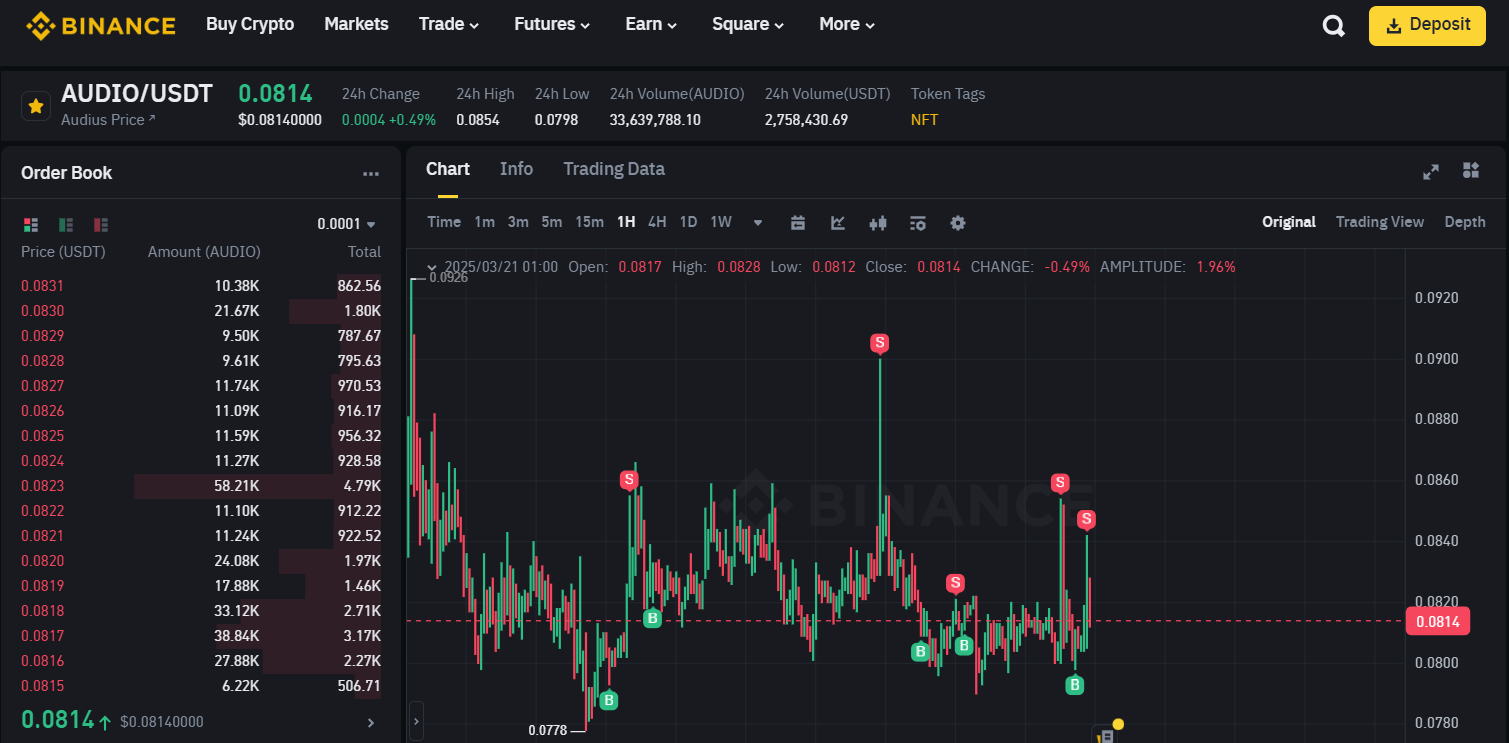Switch chart display to Depth mode
Screen dimensions: 1509x743
pos(1464,221)
